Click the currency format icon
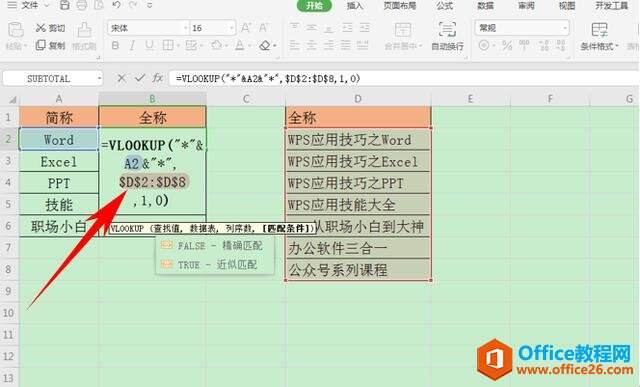Screen dimensions: 640x387 [x=484, y=45]
